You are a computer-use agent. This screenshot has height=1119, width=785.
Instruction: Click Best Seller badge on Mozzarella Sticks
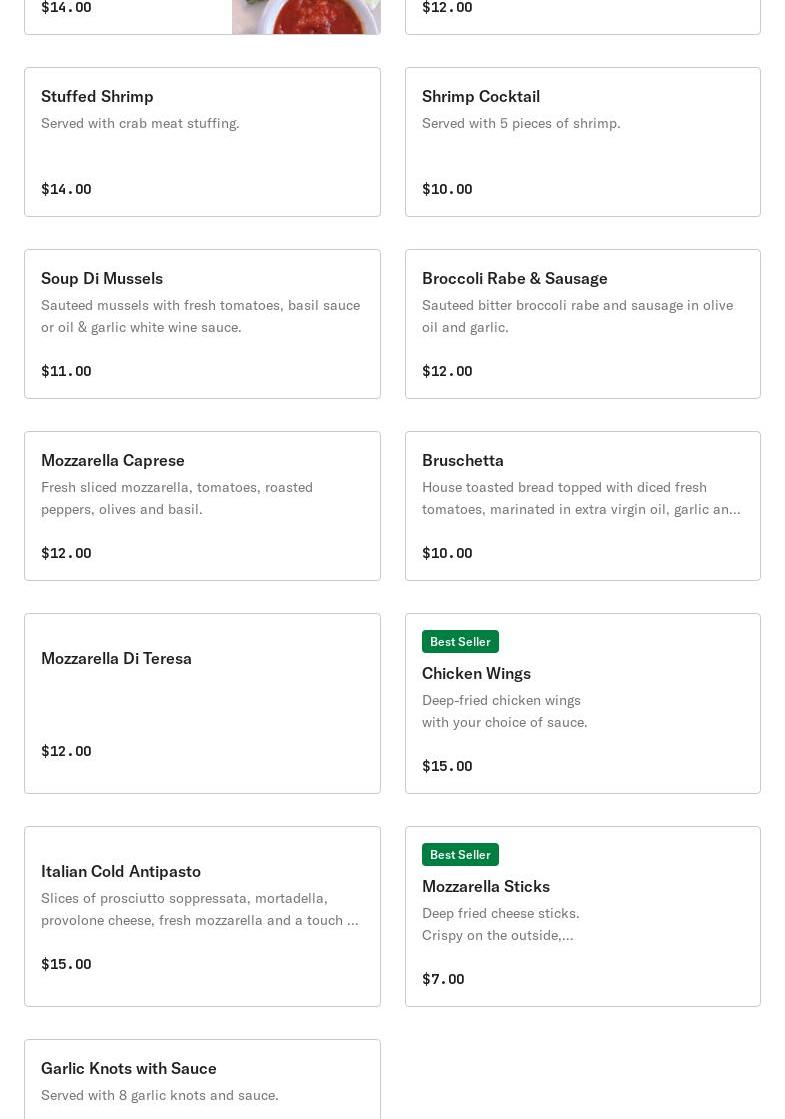click(x=460, y=855)
